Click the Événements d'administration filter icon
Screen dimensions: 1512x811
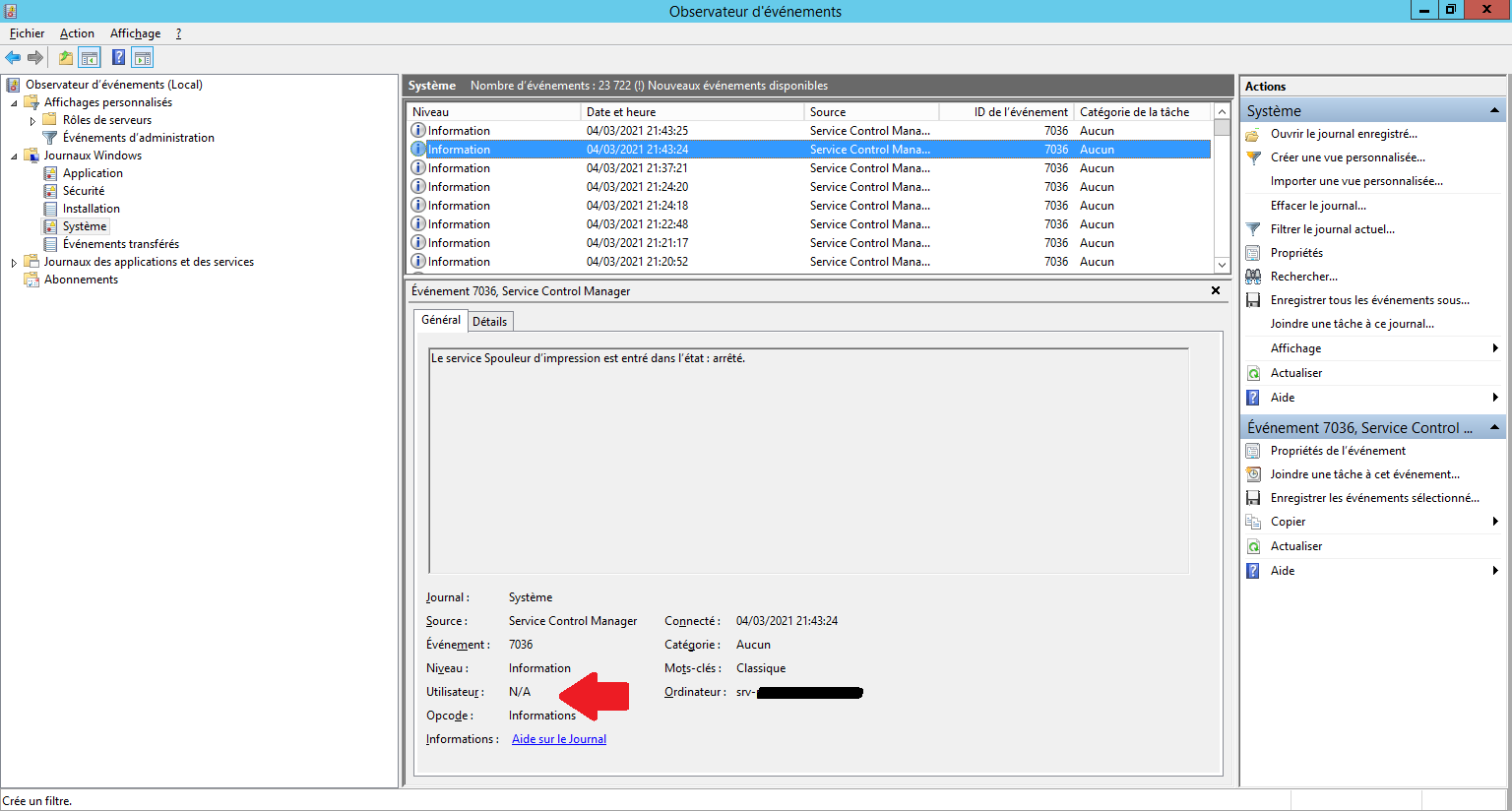pyautogui.click(x=50, y=138)
